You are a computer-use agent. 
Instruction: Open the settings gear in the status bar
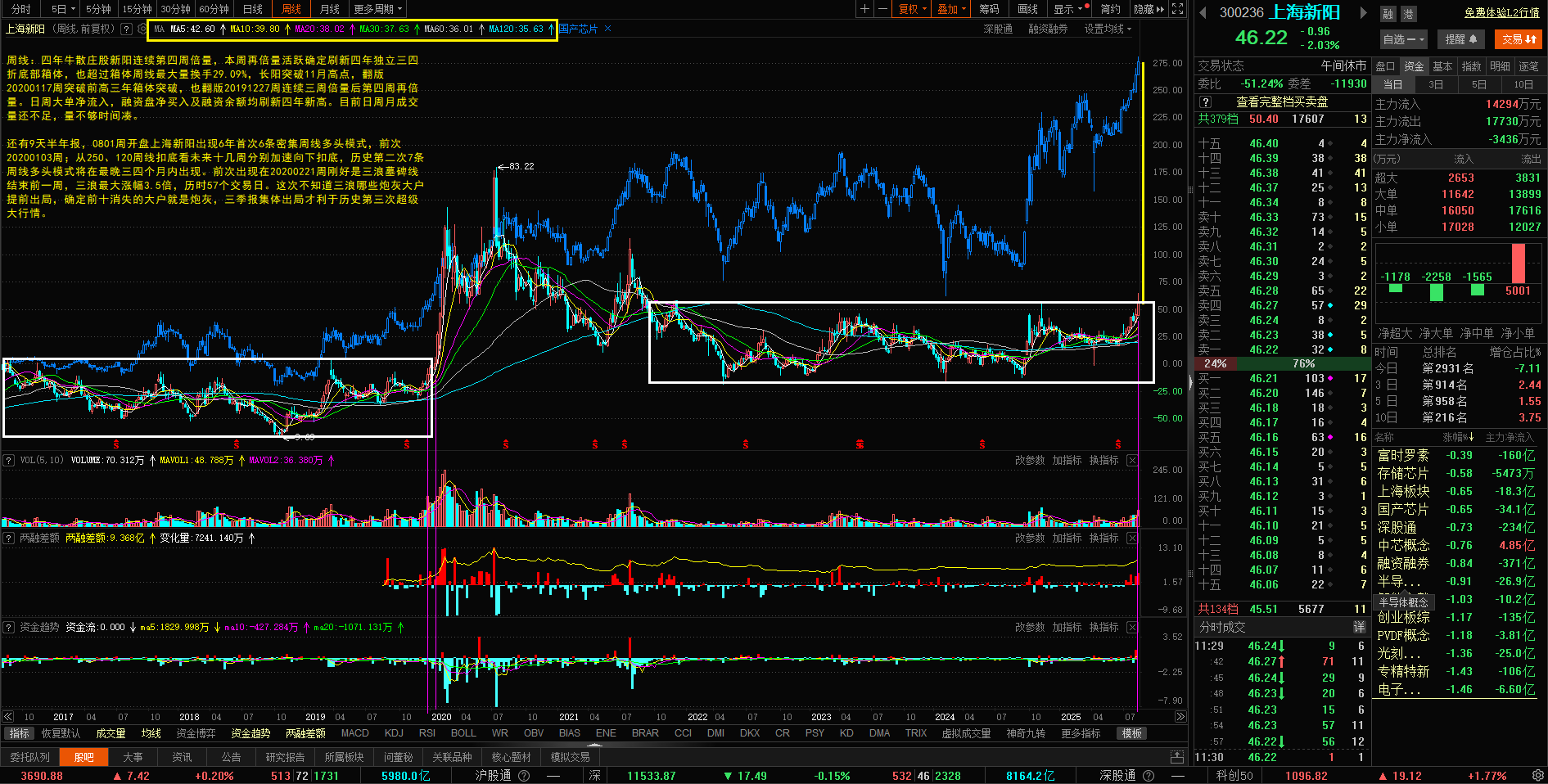click(1537, 776)
